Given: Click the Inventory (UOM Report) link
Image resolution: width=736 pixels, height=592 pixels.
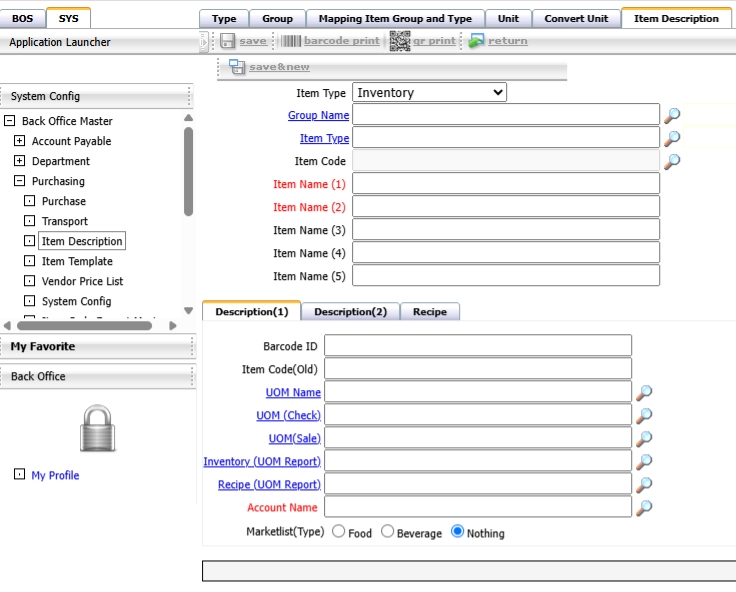Looking at the screenshot, I should pyautogui.click(x=262, y=461).
